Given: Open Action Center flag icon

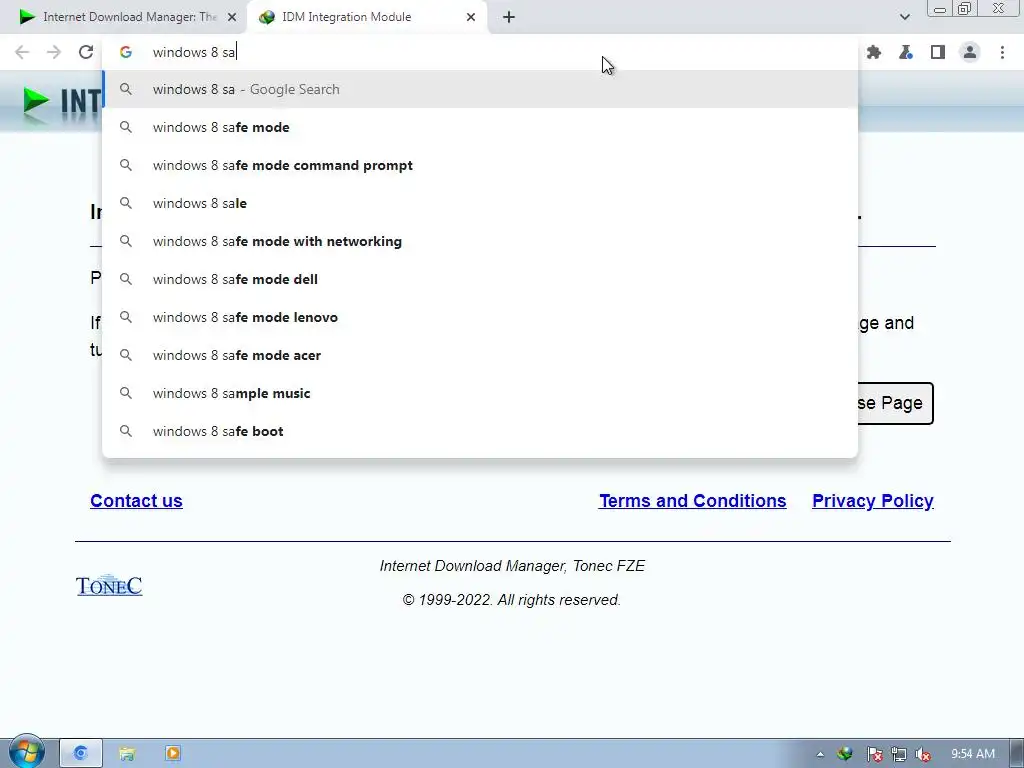Looking at the screenshot, I should [x=874, y=754].
